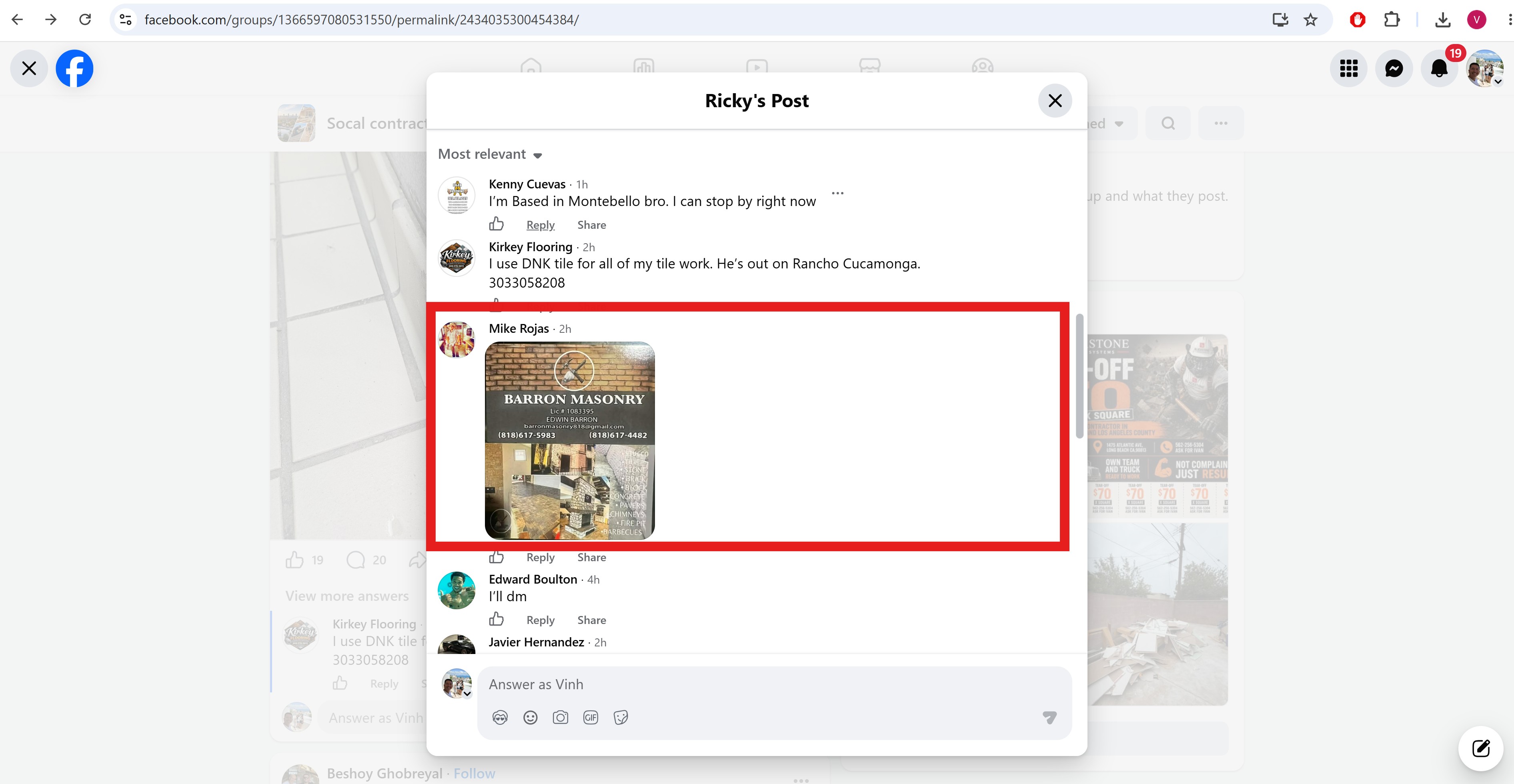Open the red ad blocker extension
The height and width of the screenshot is (784, 1514).
click(1357, 19)
